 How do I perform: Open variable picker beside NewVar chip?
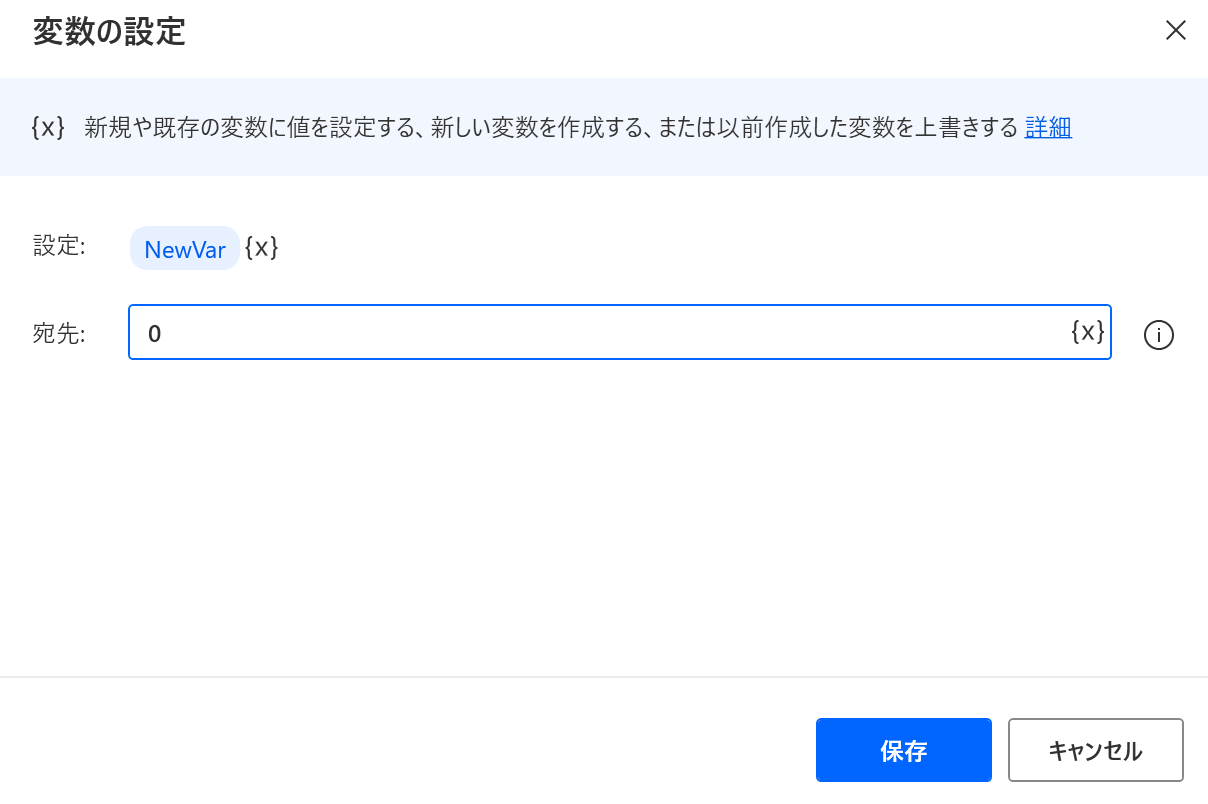pos(261,247)
